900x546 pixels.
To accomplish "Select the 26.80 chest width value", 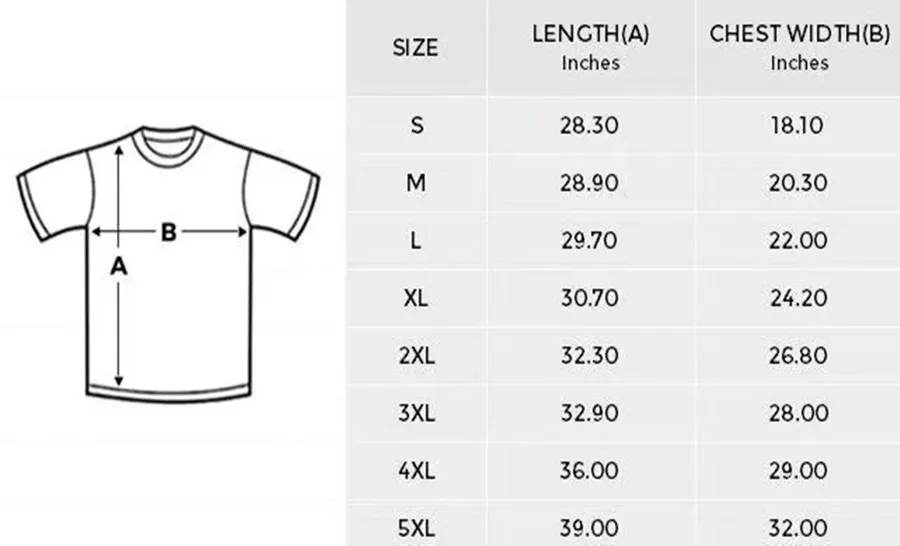I will (x=799, y=356).
